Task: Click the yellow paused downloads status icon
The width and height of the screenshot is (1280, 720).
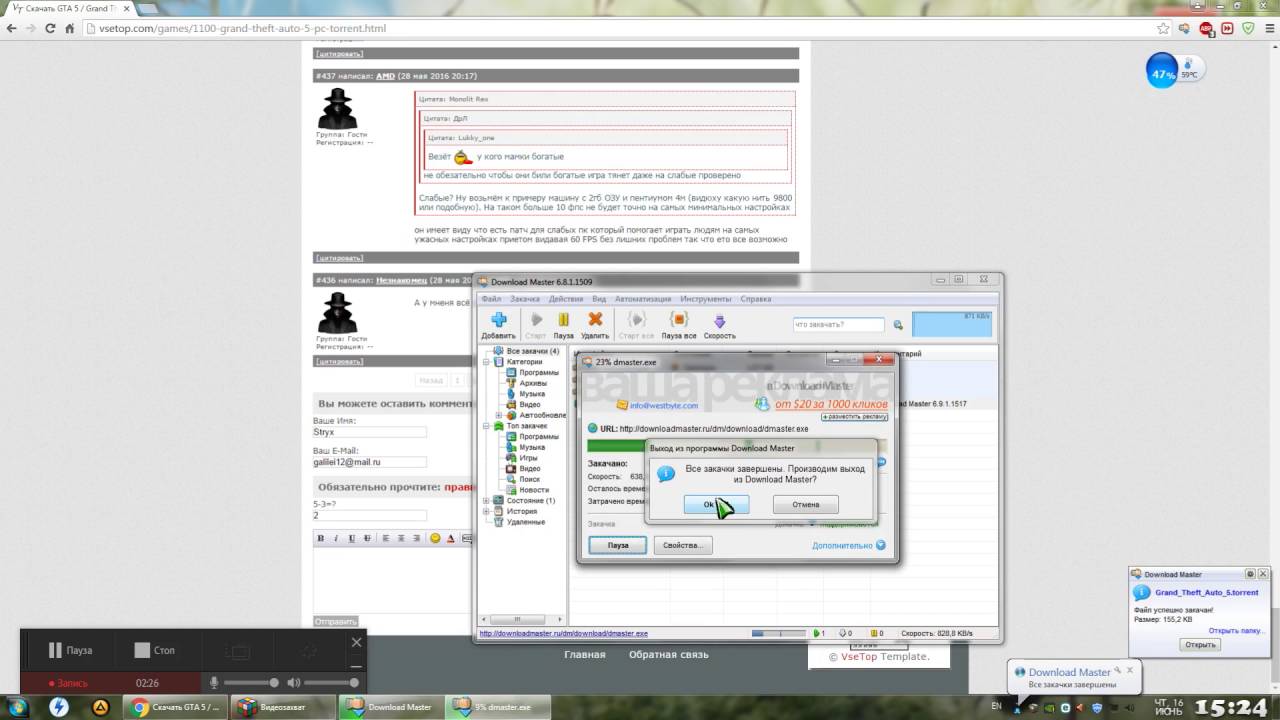Action: pyautogui.click(x=875, y=633)
